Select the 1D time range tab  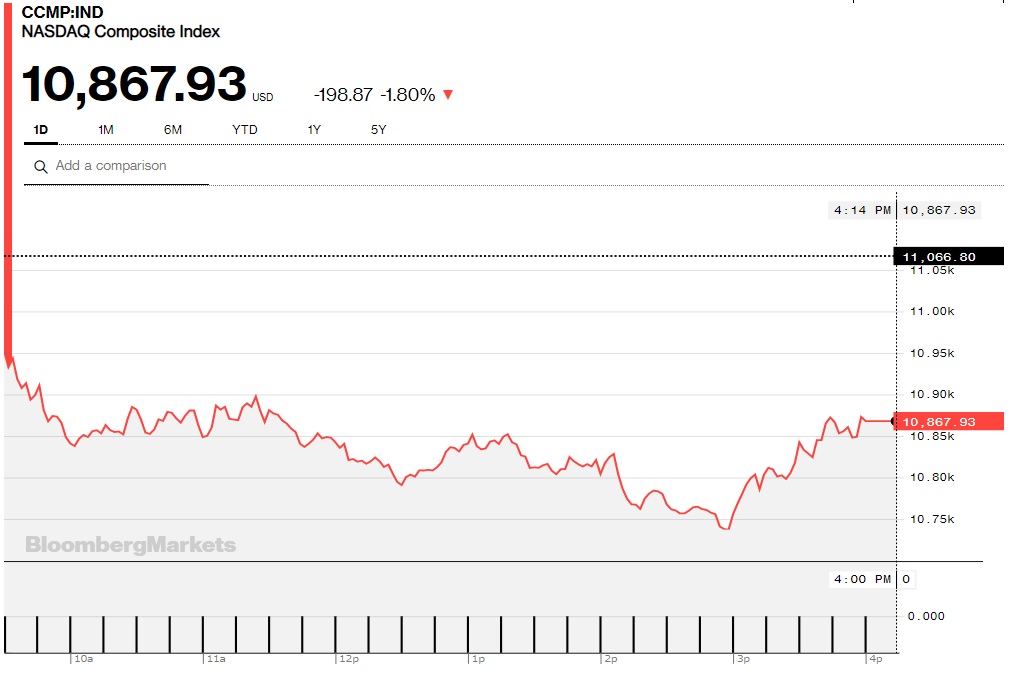41,129
